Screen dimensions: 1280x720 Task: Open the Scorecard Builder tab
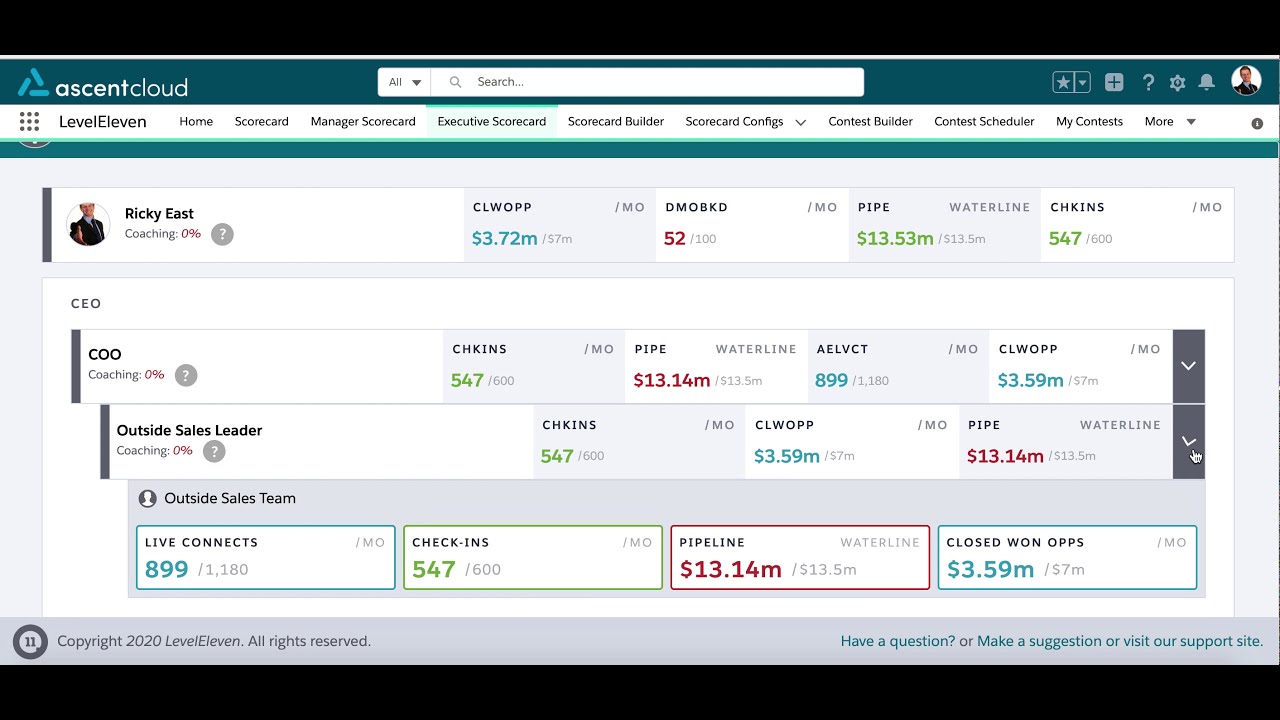[x=616, y=121]
